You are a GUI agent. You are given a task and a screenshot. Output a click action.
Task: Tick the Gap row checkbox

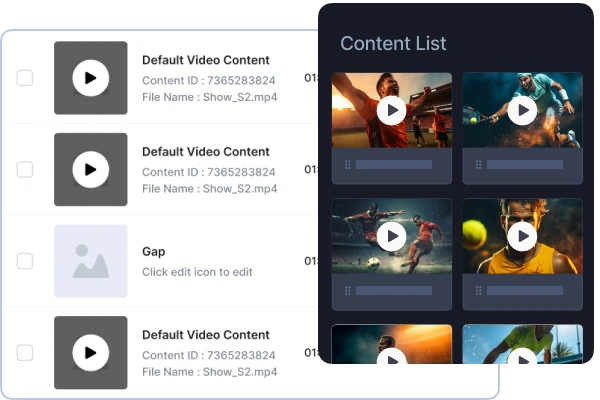click(x=25, y=261)
